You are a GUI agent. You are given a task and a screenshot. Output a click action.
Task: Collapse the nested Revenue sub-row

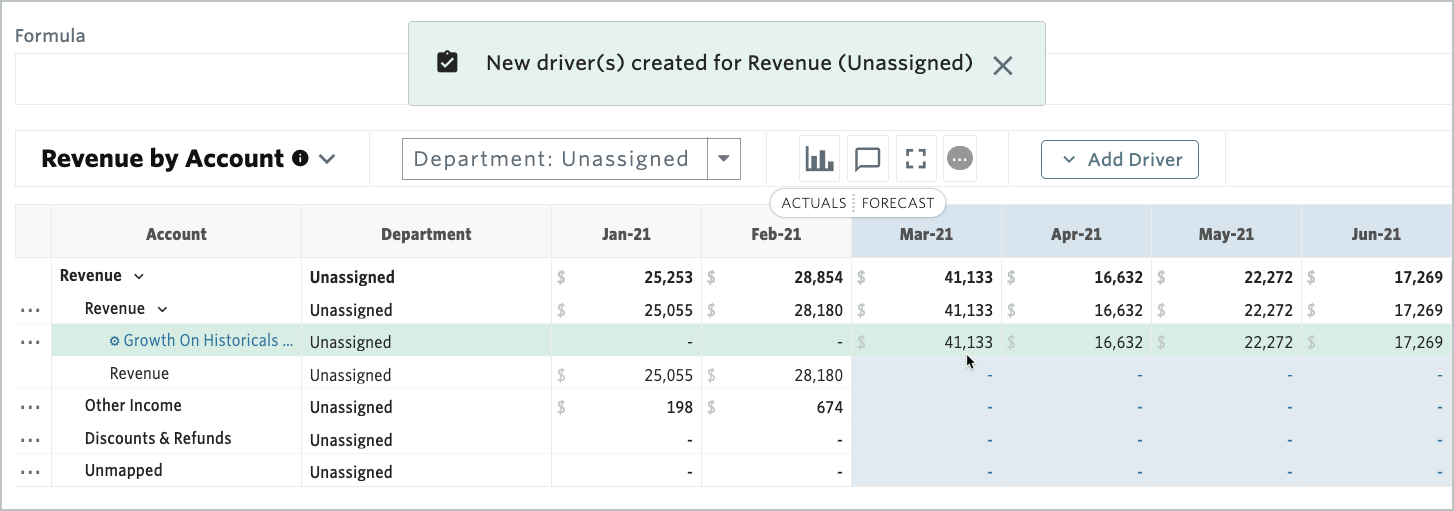[163, 309]
